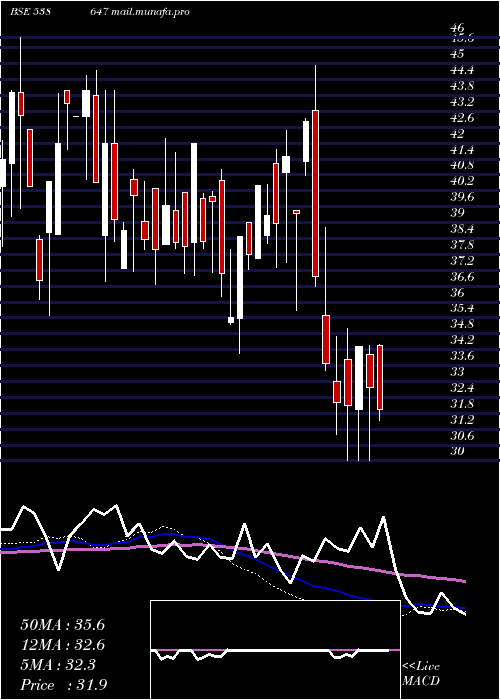Click the 'Price : 31.9' readout
This screenshot has width=500, height=700.
pos(63,684)
